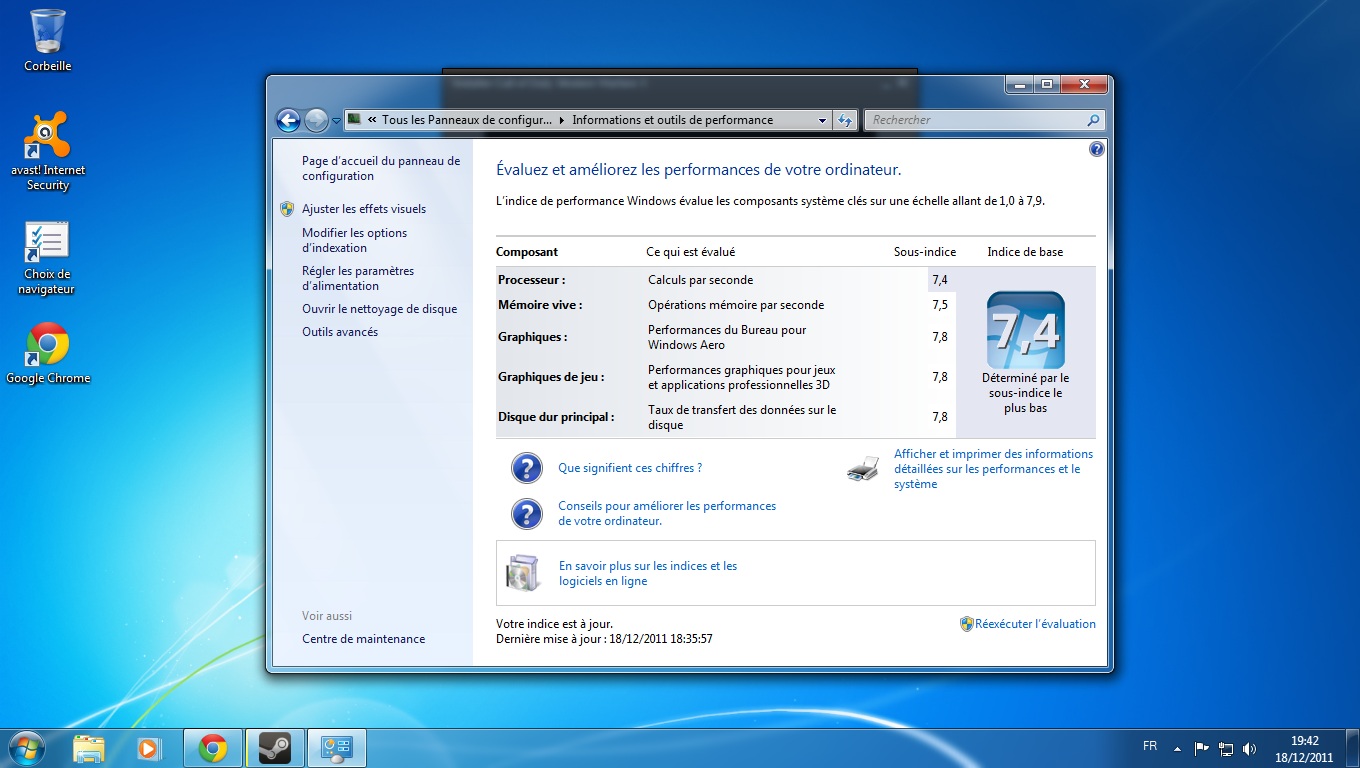This screenshot has width=1360, height=768.
Task: Click the printer icon for detailed information
Action: [863, 468]
